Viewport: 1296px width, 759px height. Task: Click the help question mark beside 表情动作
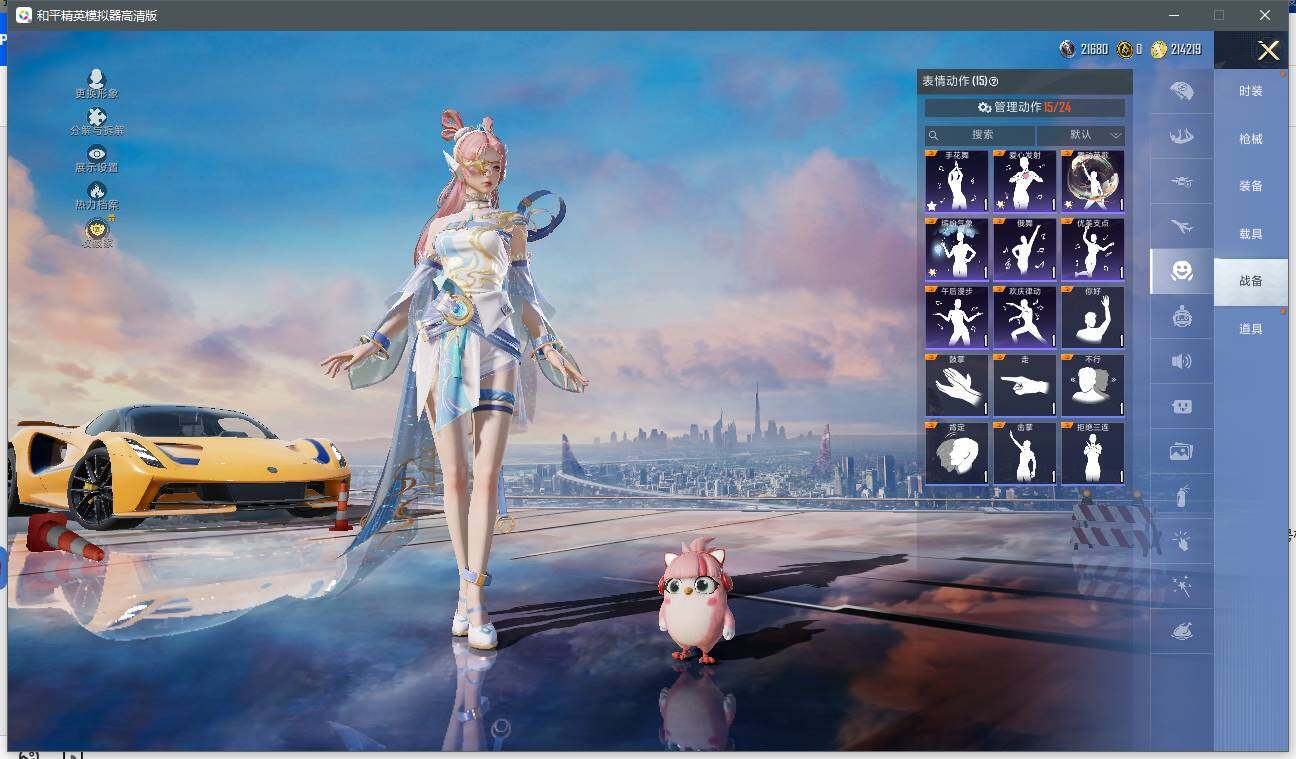pyautogui.click(x=993, y=82)
